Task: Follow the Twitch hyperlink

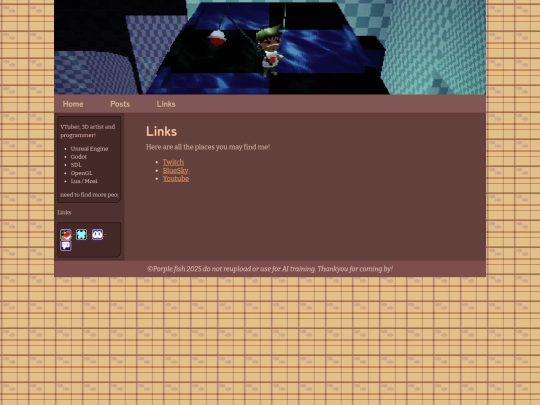Action: click(173, 162)
